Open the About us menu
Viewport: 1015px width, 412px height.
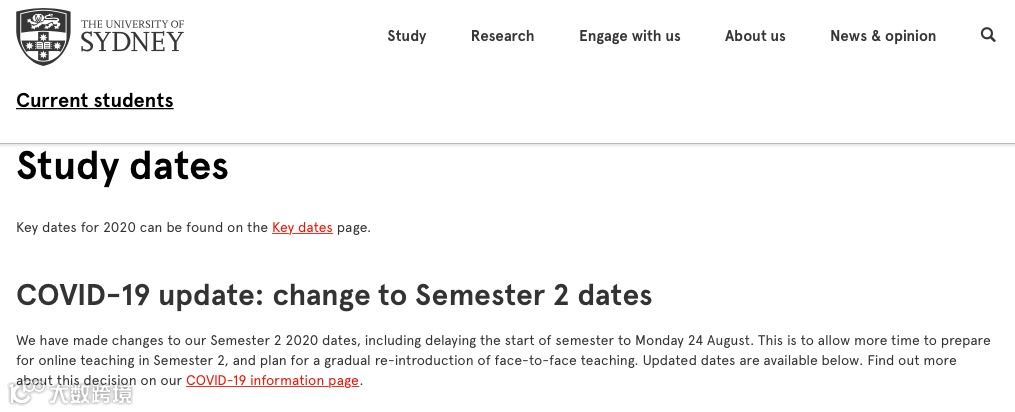(755, 36)
